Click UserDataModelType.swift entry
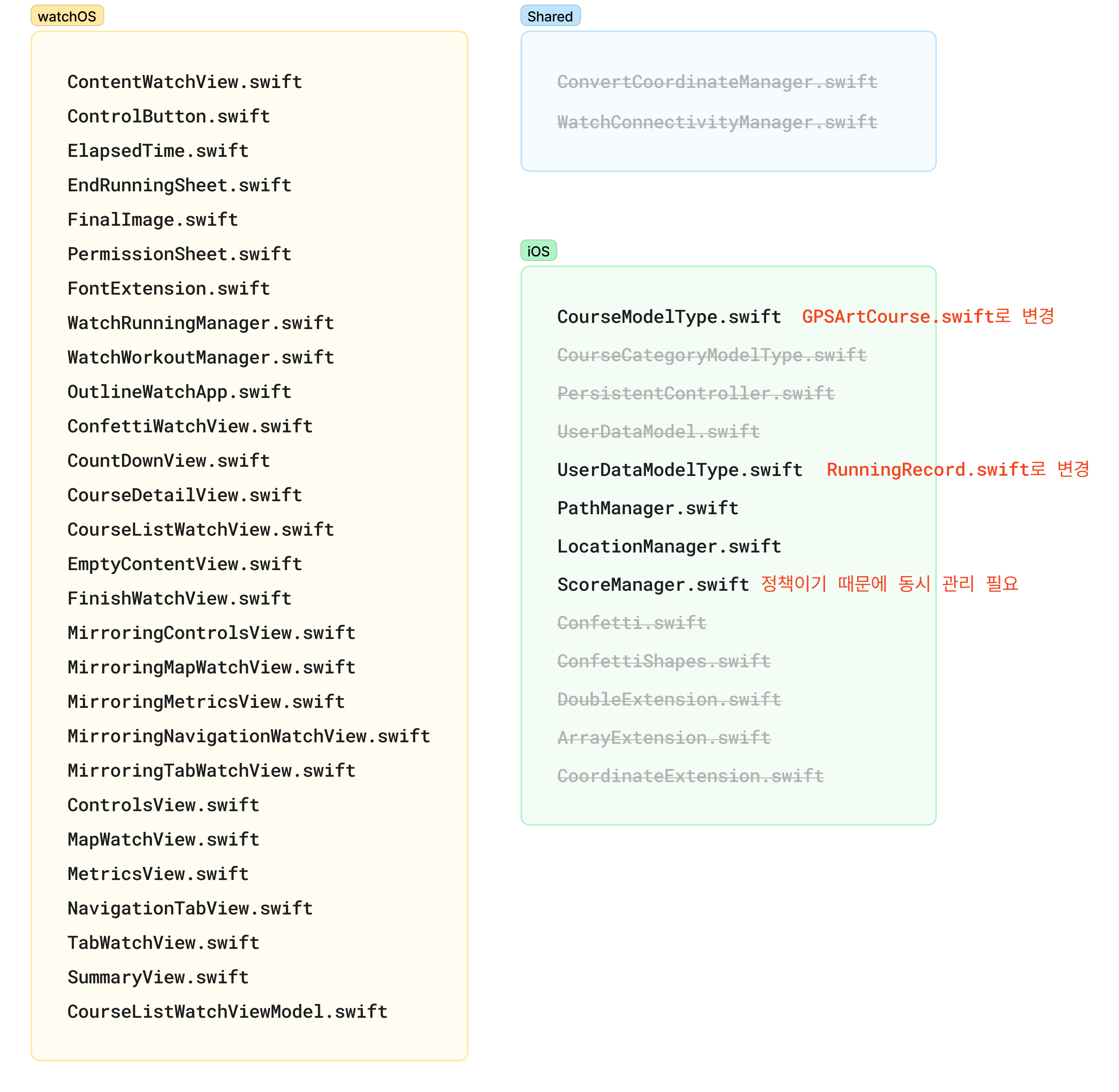1119x1092 pixels. (679, 469)
